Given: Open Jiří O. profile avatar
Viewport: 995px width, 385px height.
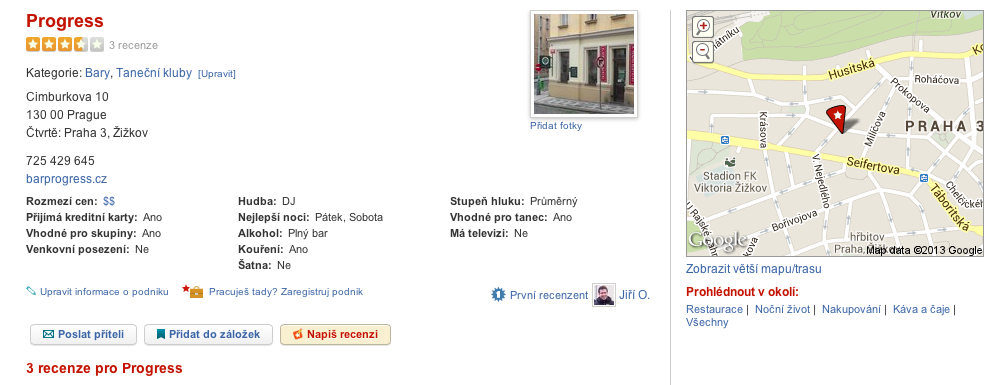Looking at the screenshot, I should tap(604, 295).
